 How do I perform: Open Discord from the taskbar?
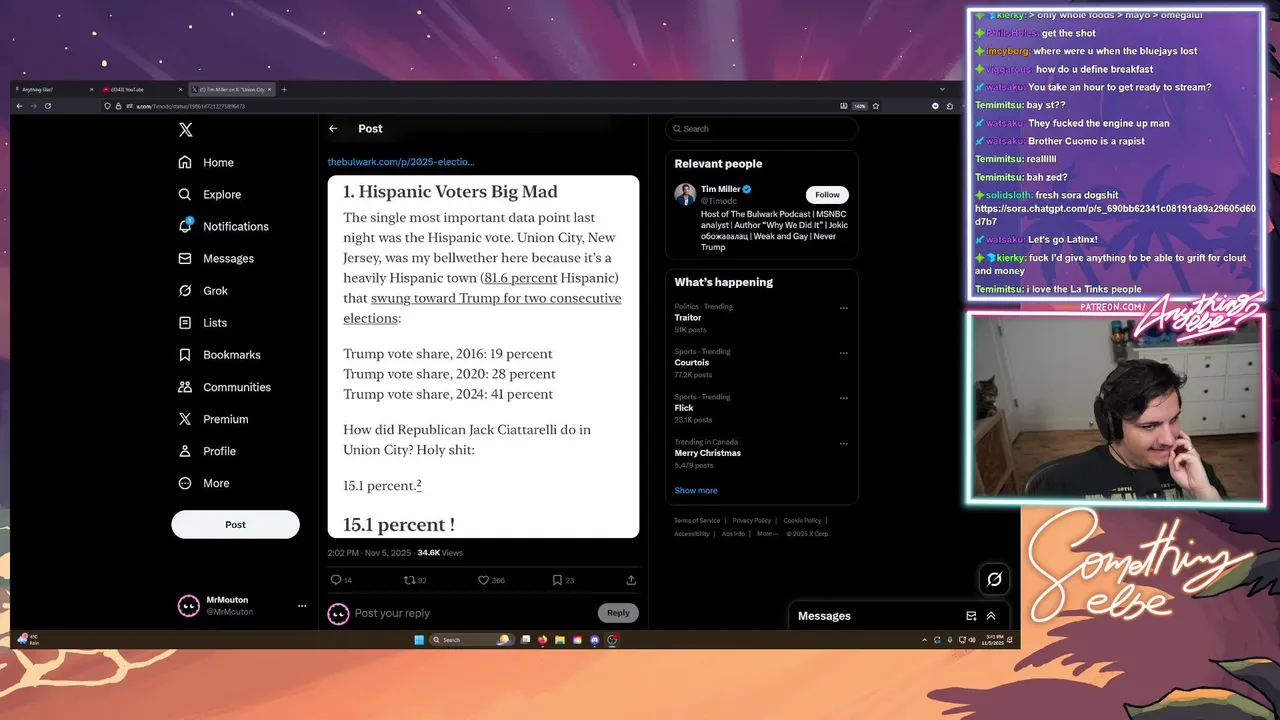point(594,640)
